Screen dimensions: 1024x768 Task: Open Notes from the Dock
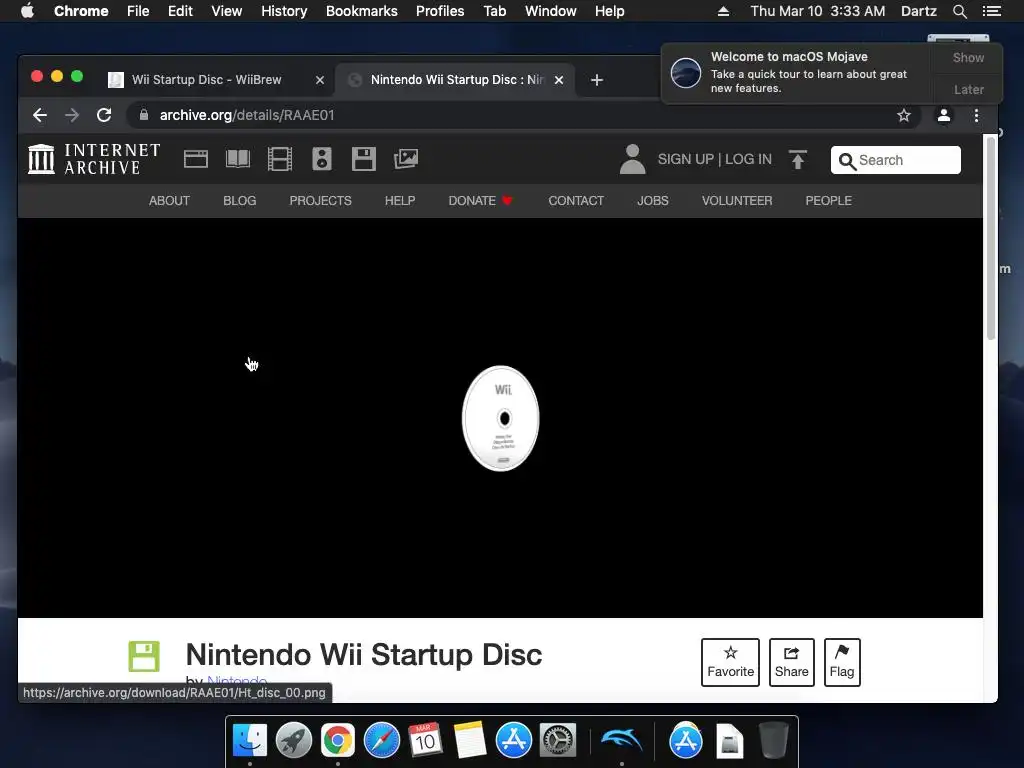[470, 740]
